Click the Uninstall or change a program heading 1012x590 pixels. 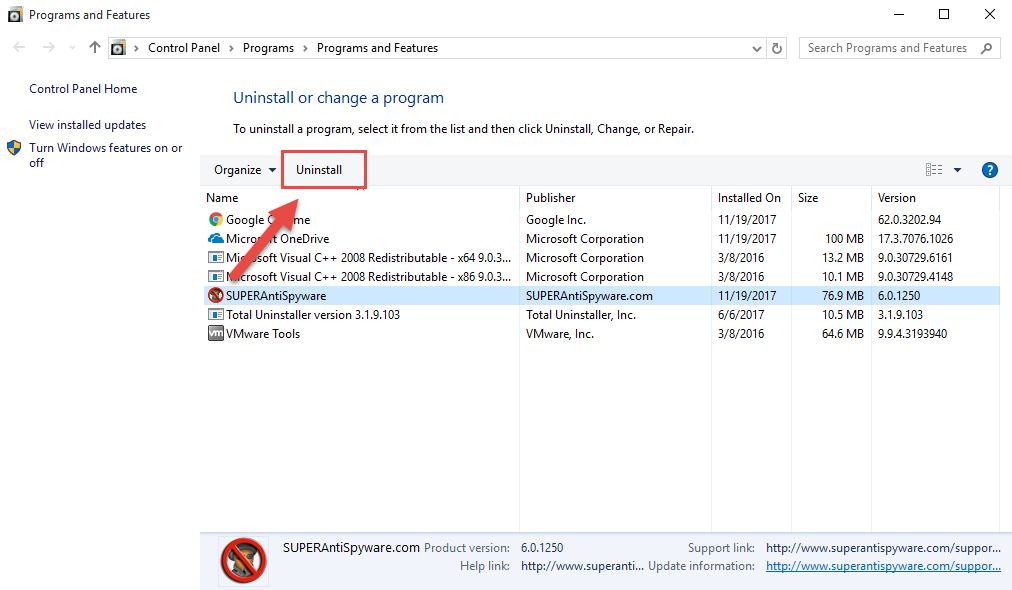(339, 97)
